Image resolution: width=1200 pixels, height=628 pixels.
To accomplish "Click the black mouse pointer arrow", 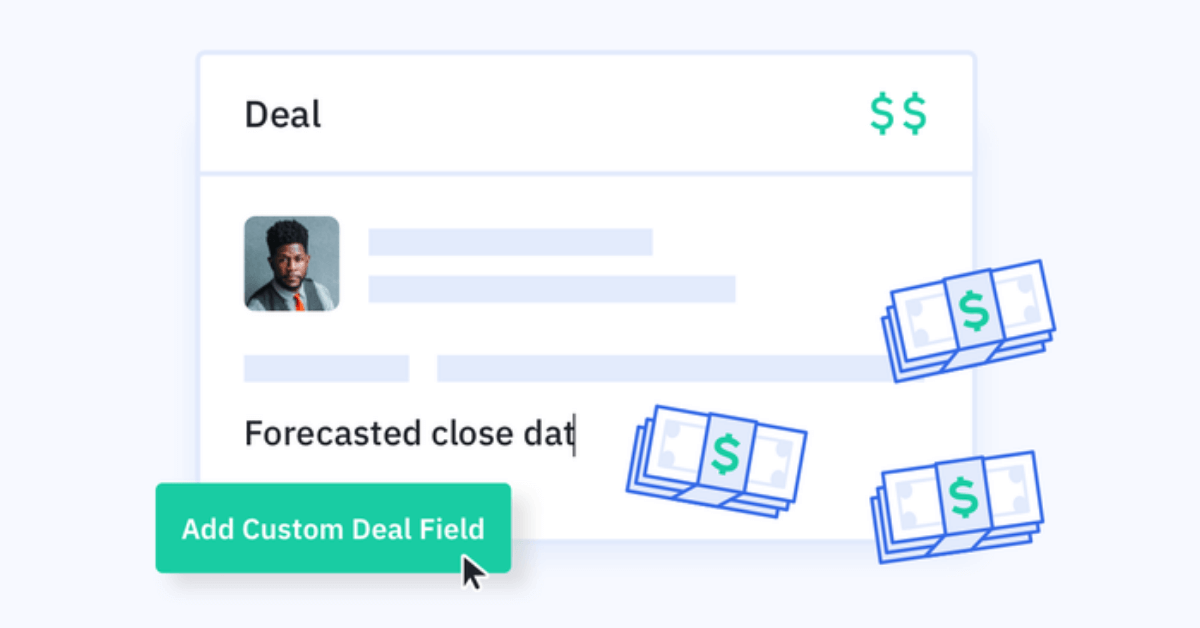I will tap(473, 572).
